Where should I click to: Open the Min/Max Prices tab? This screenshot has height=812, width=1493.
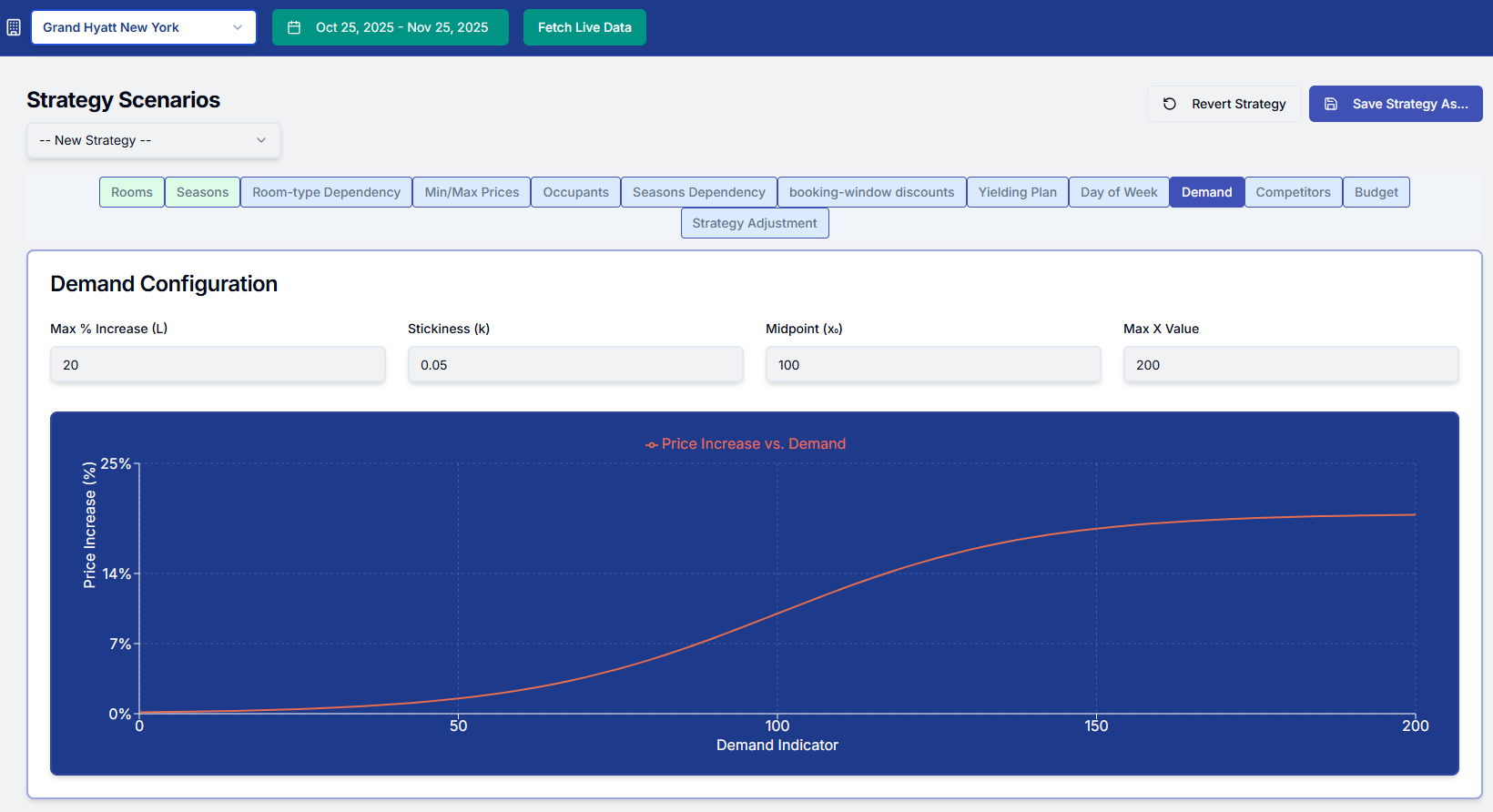click(472, 192)
